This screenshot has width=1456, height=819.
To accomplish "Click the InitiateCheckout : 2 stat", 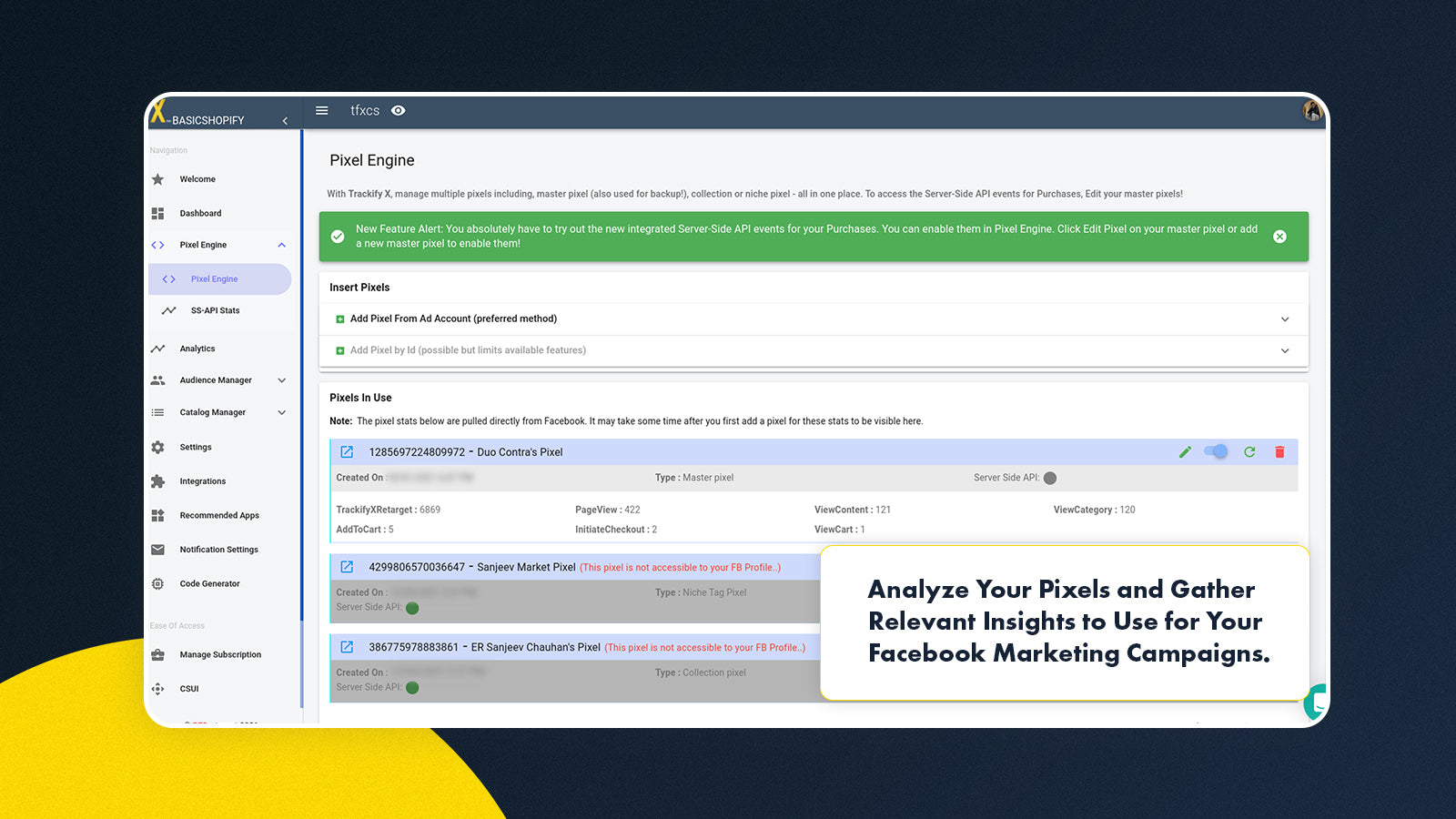I will [616, 530].
